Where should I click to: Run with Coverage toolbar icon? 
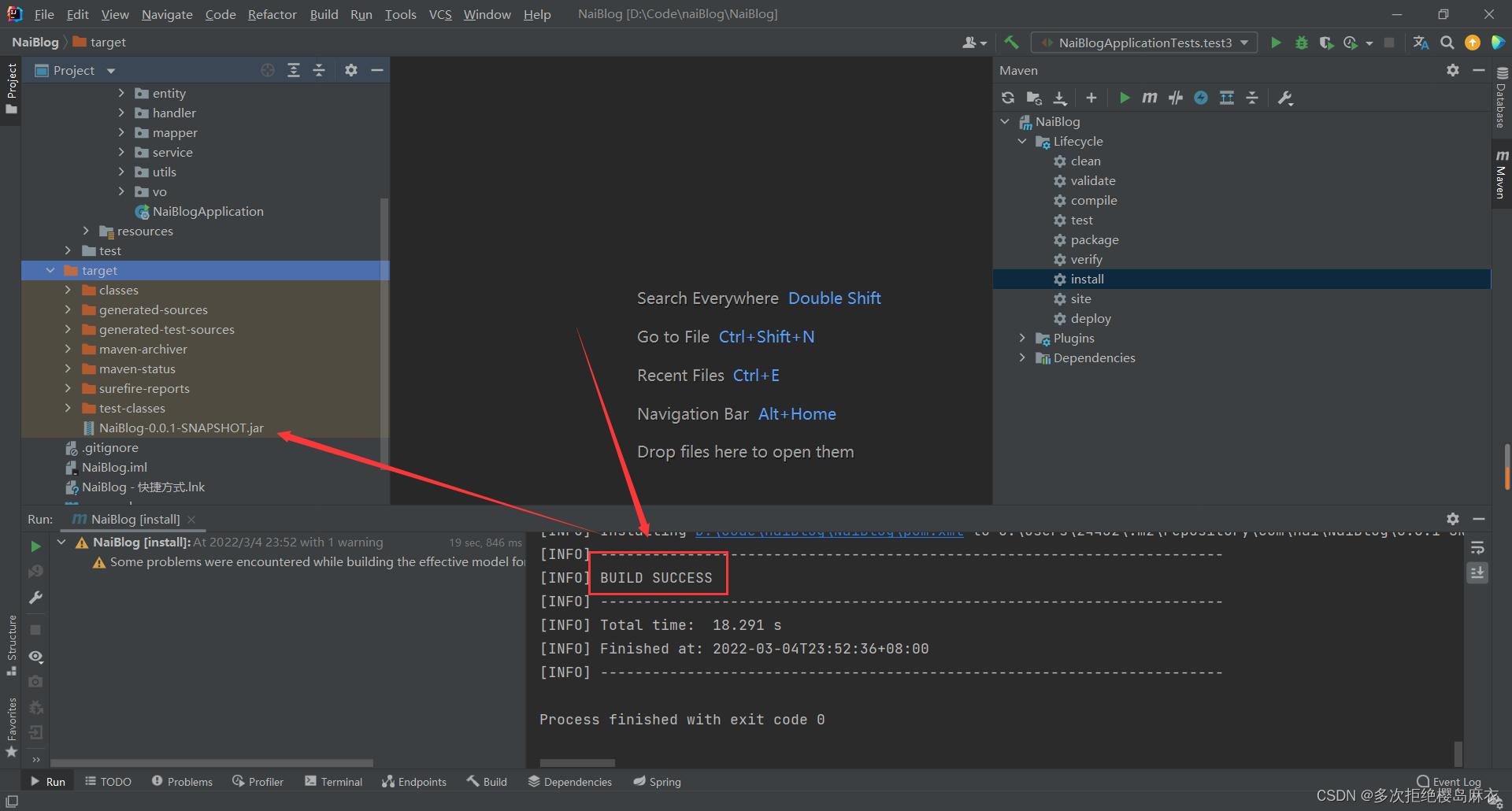tap(1326, 43)
